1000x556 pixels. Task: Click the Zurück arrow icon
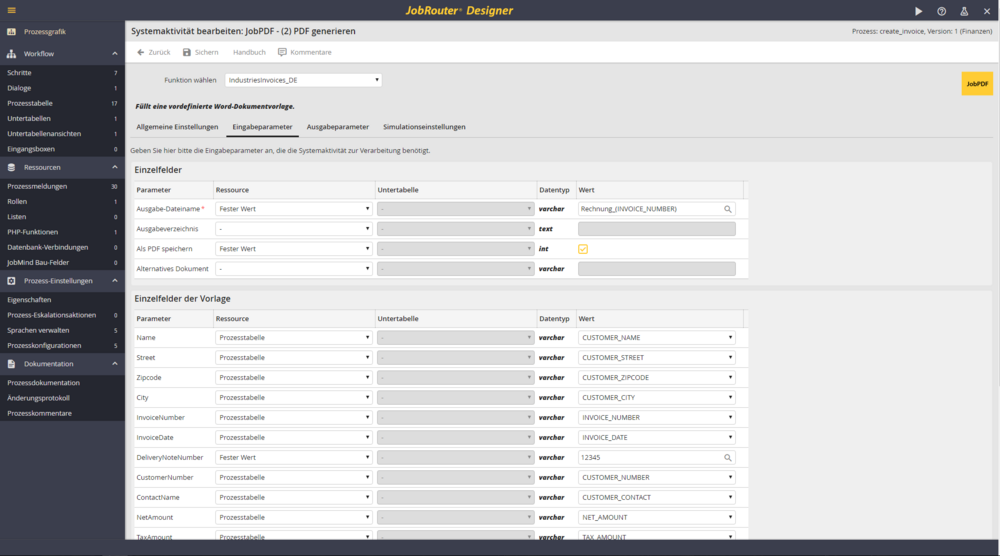[141, 52]
